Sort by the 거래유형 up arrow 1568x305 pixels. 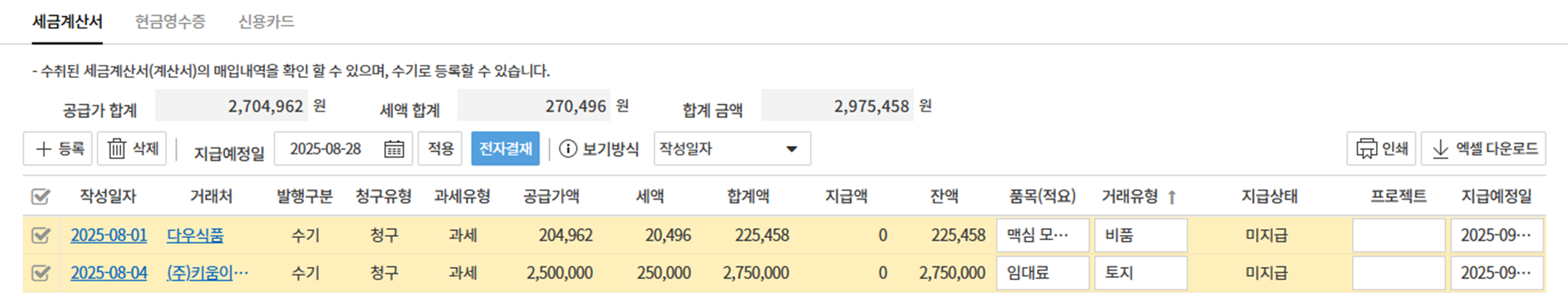[1172, 197]
